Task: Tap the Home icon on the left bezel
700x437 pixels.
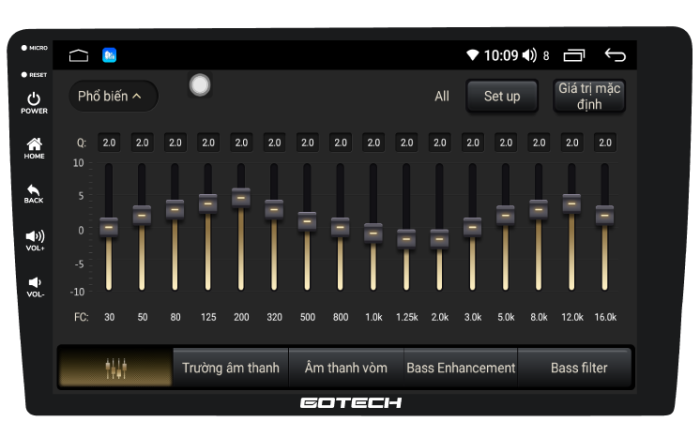Action: [34, 146]
